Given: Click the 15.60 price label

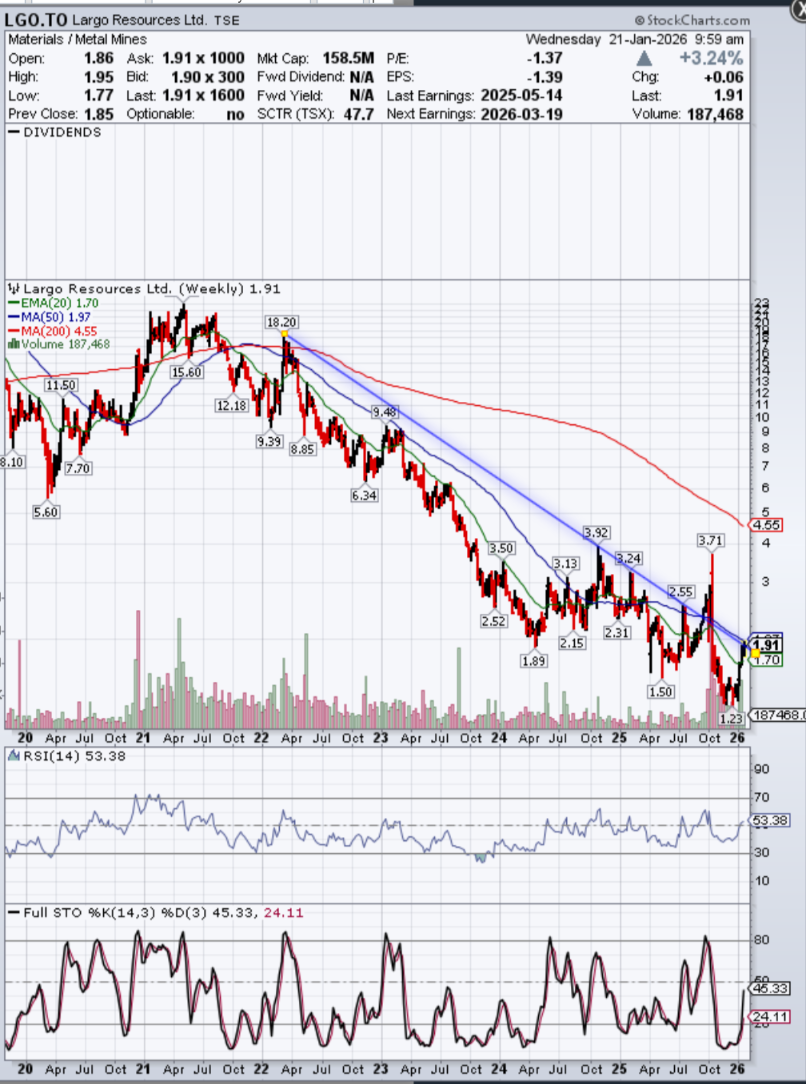Looking at the screenshot, I should pos(187,372).
